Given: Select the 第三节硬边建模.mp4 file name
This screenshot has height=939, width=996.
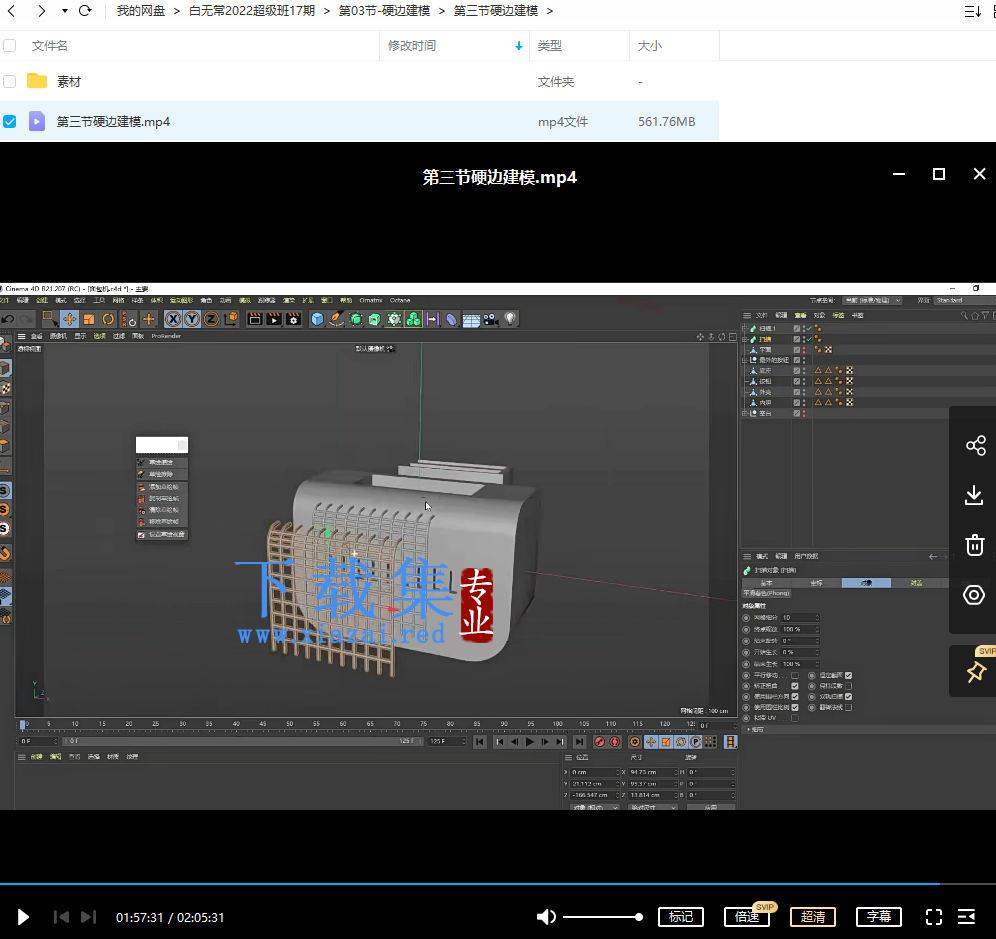Looking at the screenshot, I should pyautogui.click(x=113, y=121).
